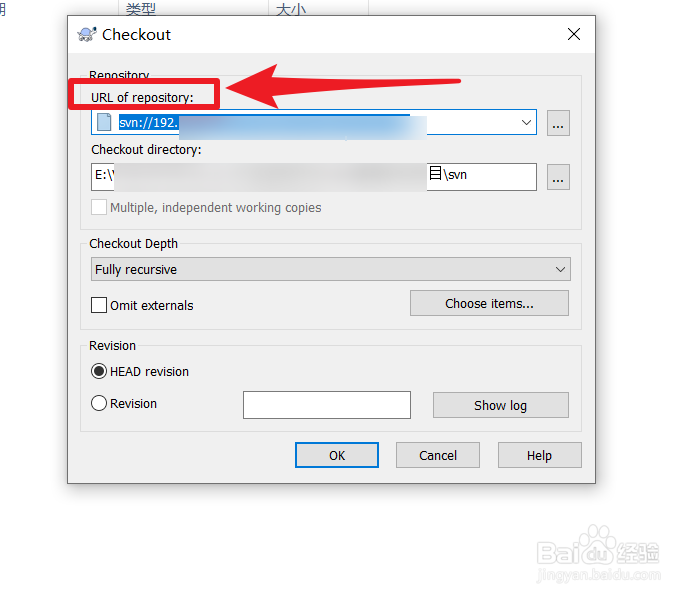Click the file icon in the URL field
This screenshot has height=600, width=700.
point(104,122)
